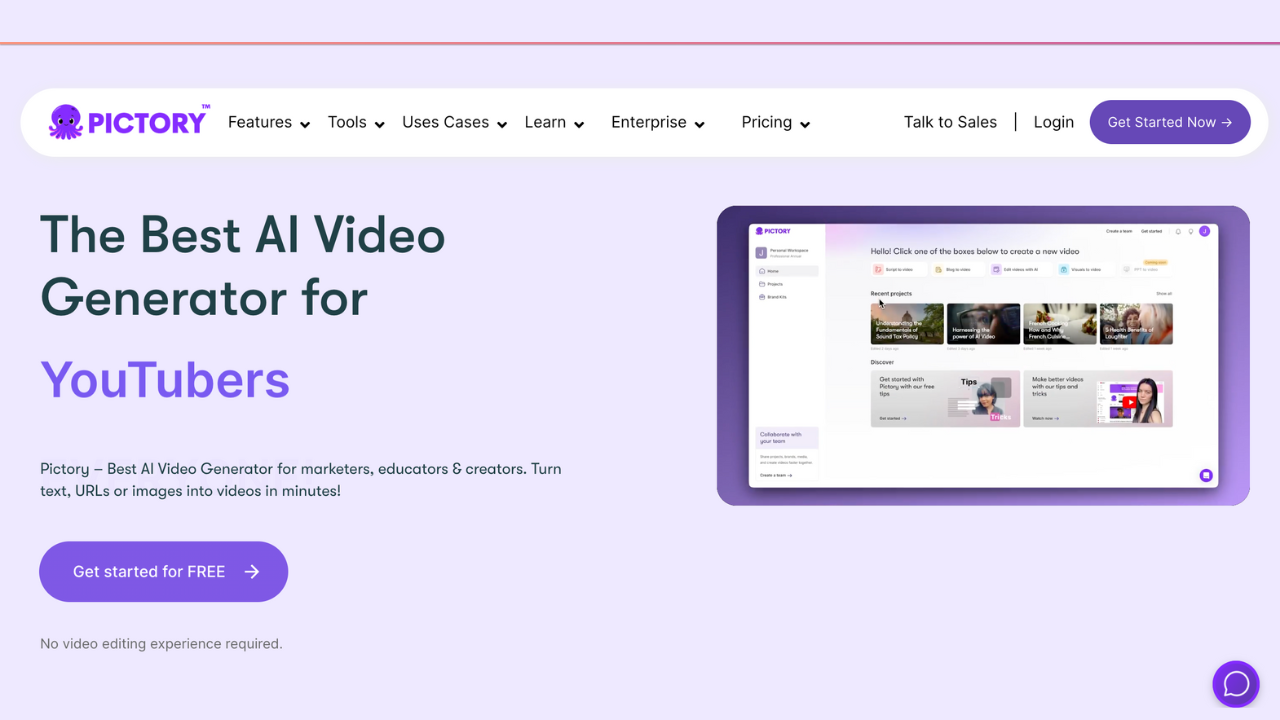Open the Pricing menu item
Viewport: 1280px width, 720px height.
[x=775, y=123]
